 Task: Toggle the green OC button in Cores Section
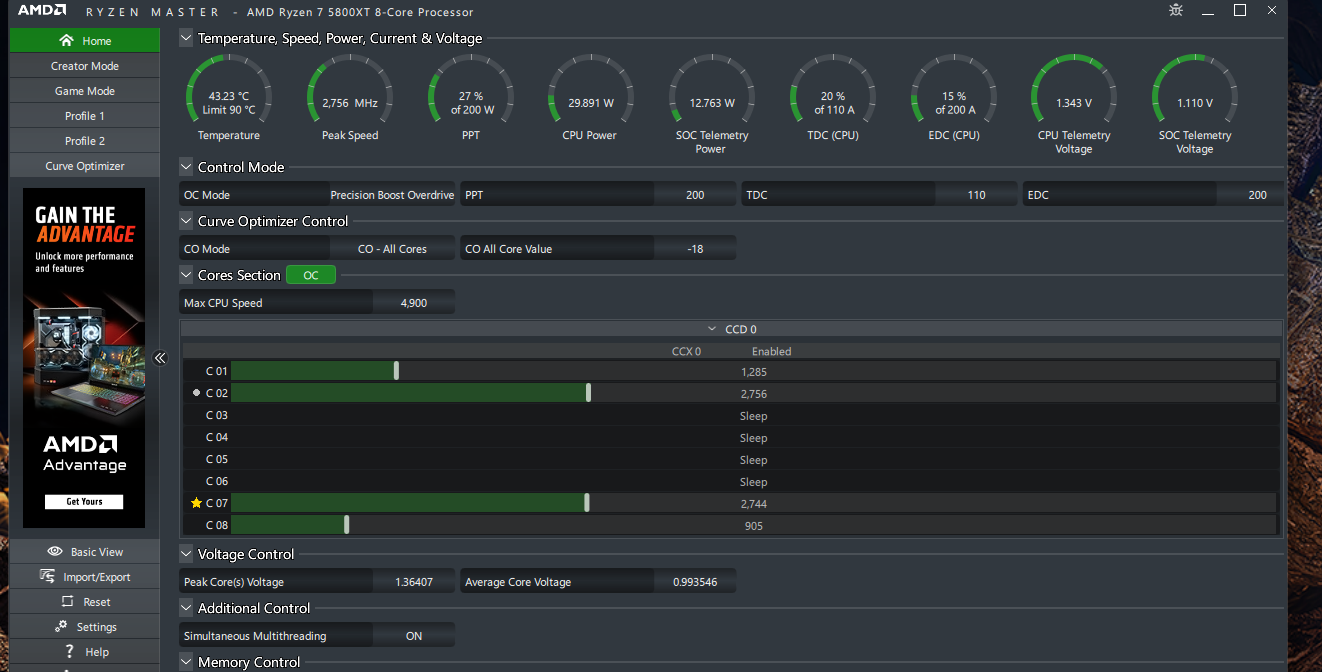click(x=311, y=275)
